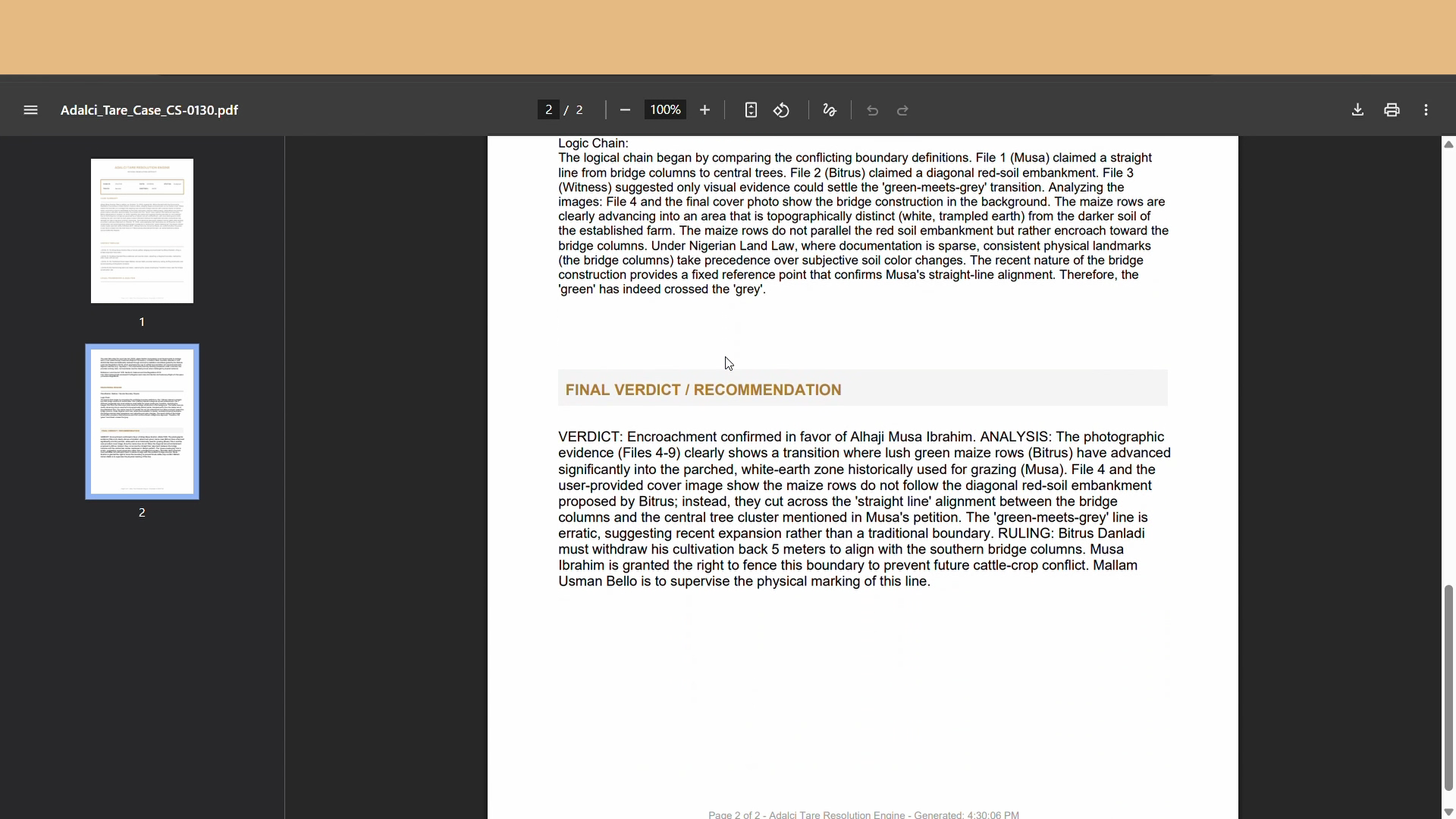Click the redo arrow icon
1456x819 pixels.
pyautogui.click(x=903, y=111)
